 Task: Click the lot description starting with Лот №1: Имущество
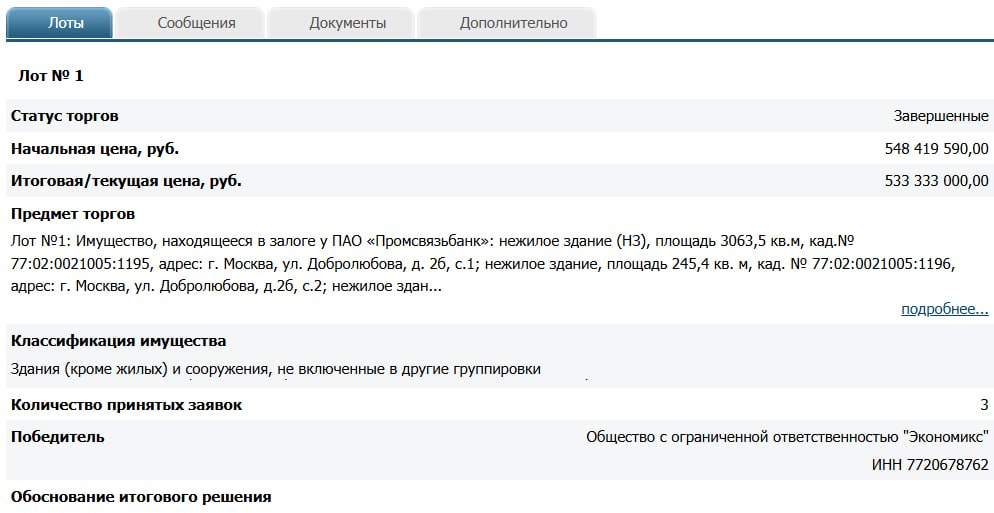pos(480,264)
